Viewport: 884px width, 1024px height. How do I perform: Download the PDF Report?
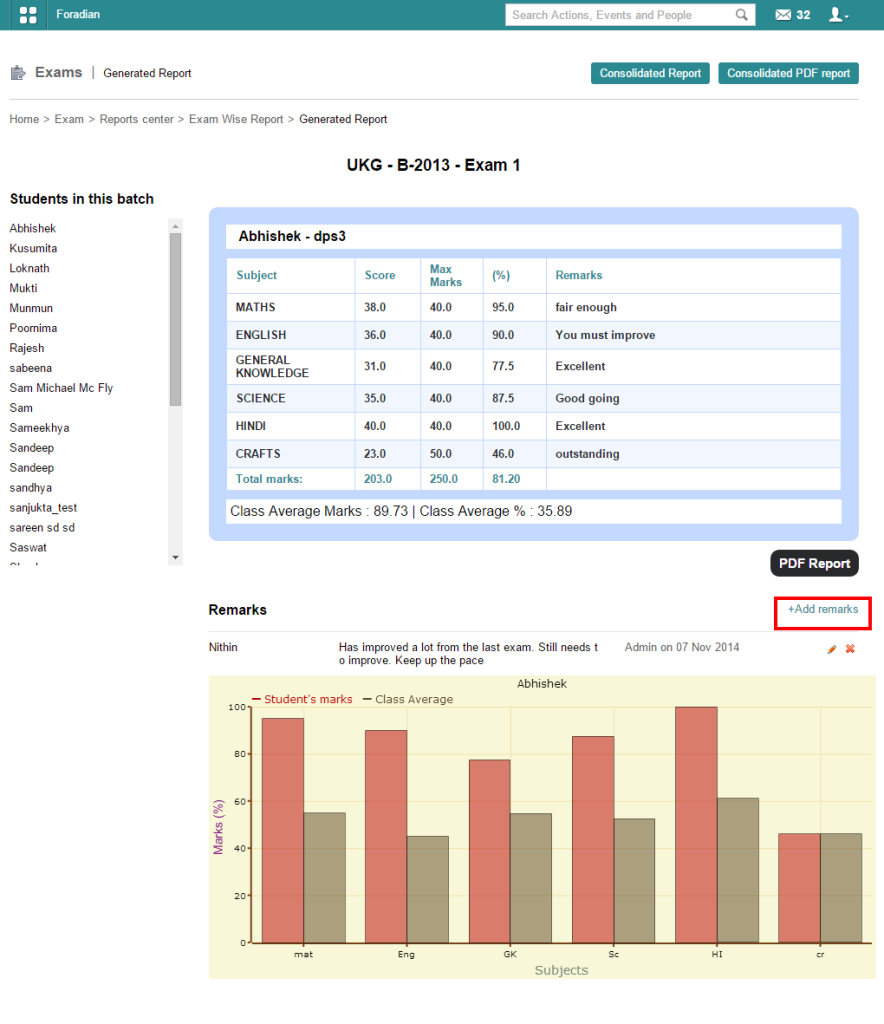click(x=814, y=563)
